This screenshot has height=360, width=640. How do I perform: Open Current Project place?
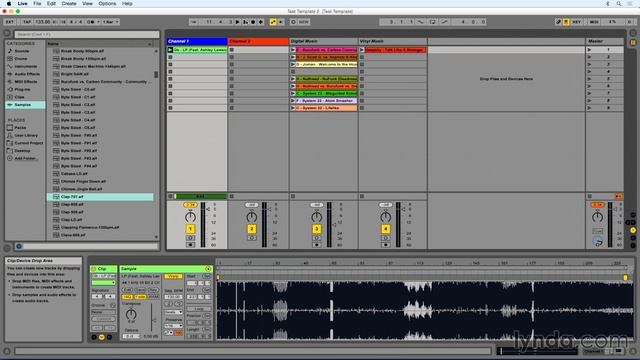click(29, 143)
